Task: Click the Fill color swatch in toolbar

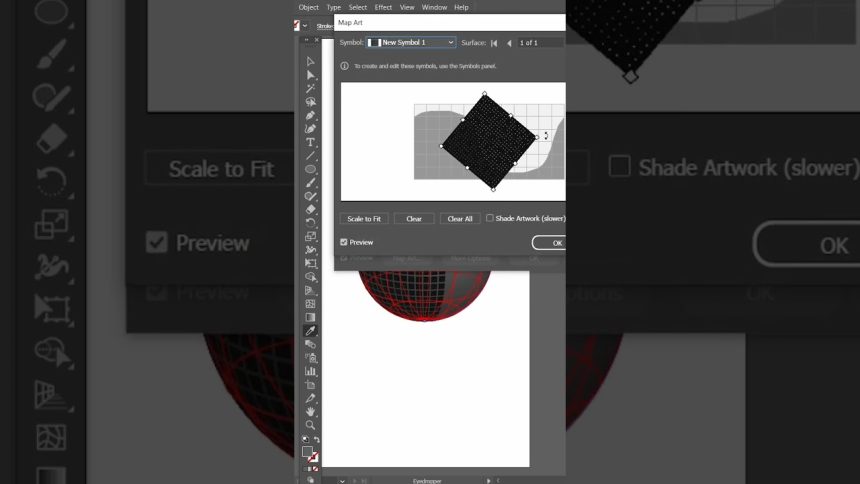Action: (307, 452)
